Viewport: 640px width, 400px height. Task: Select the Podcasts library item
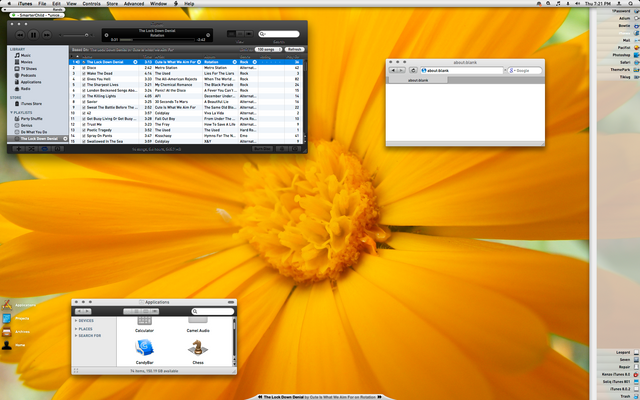click(x=29, y=73)
